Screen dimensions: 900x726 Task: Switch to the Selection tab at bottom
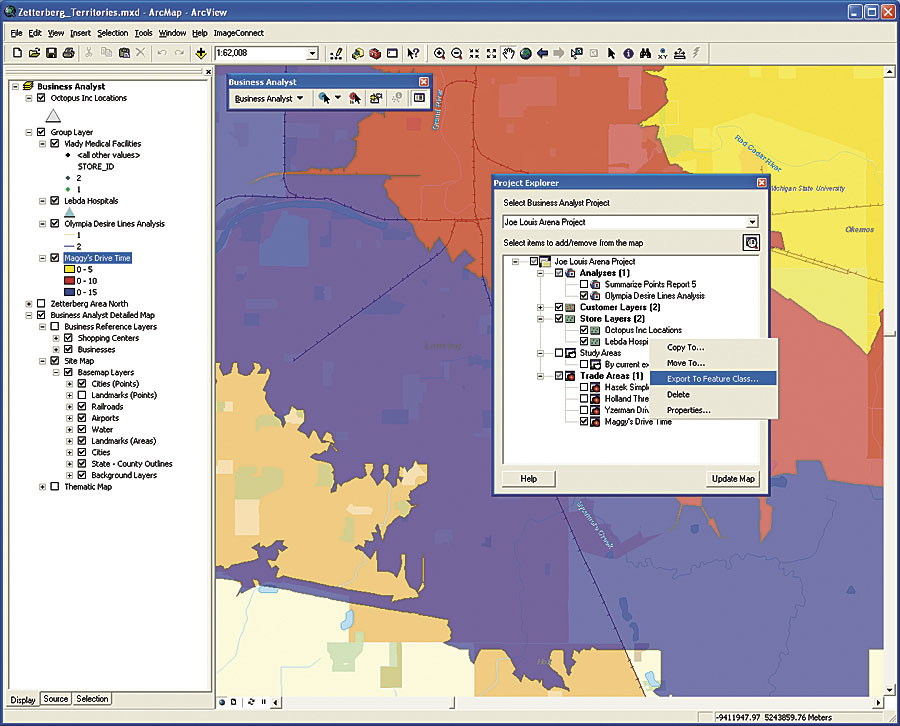(92, 699)
